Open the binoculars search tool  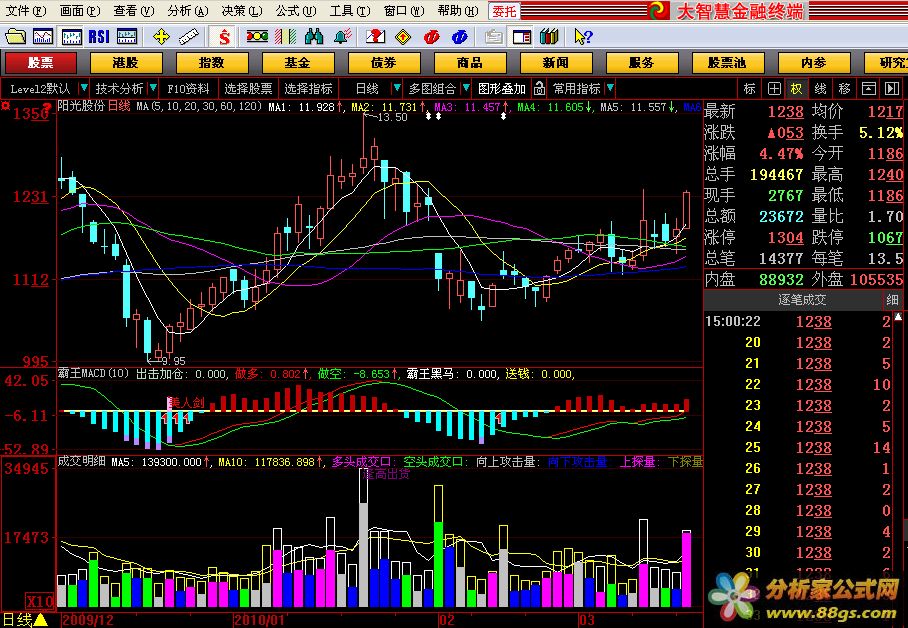[313, 37]
